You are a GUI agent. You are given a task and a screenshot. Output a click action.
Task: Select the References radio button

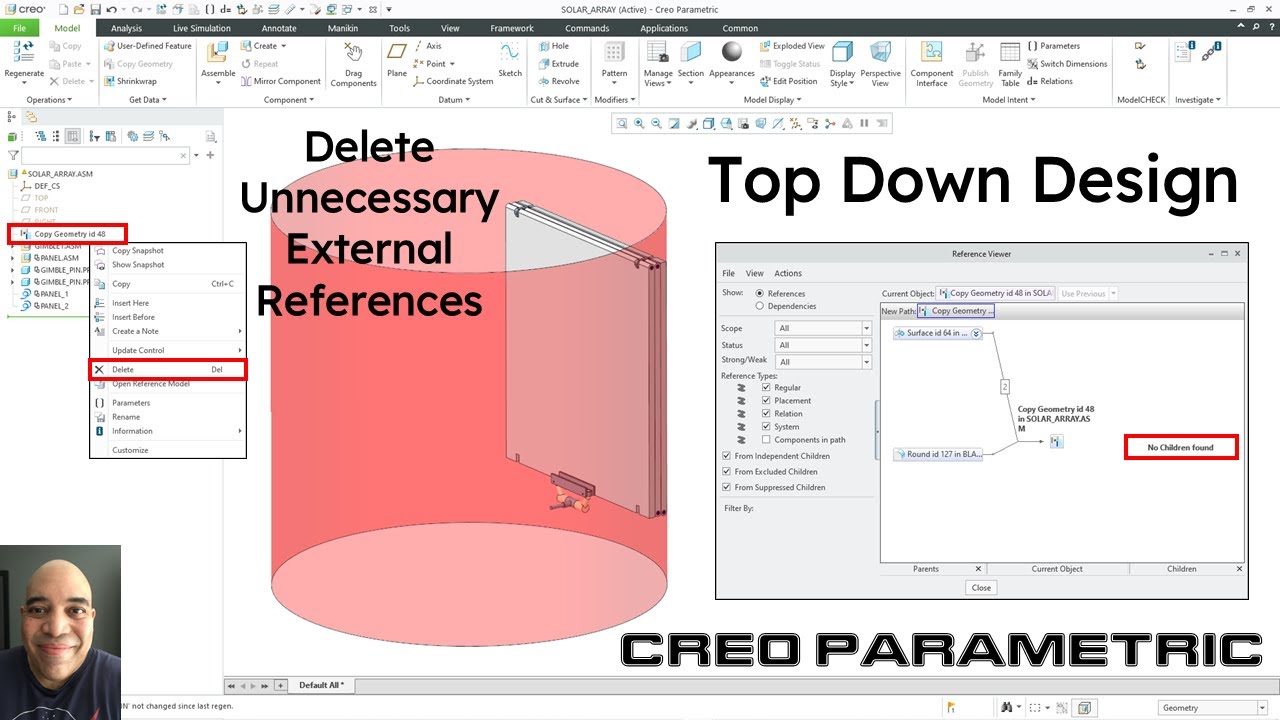760,293
